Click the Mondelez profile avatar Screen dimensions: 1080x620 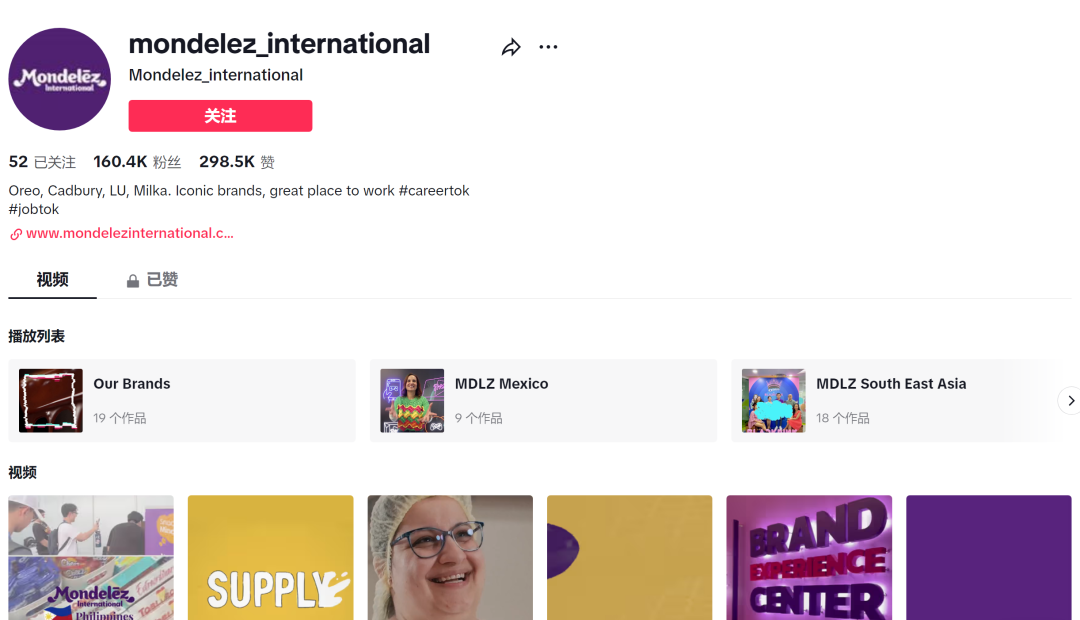pos(60,79)
